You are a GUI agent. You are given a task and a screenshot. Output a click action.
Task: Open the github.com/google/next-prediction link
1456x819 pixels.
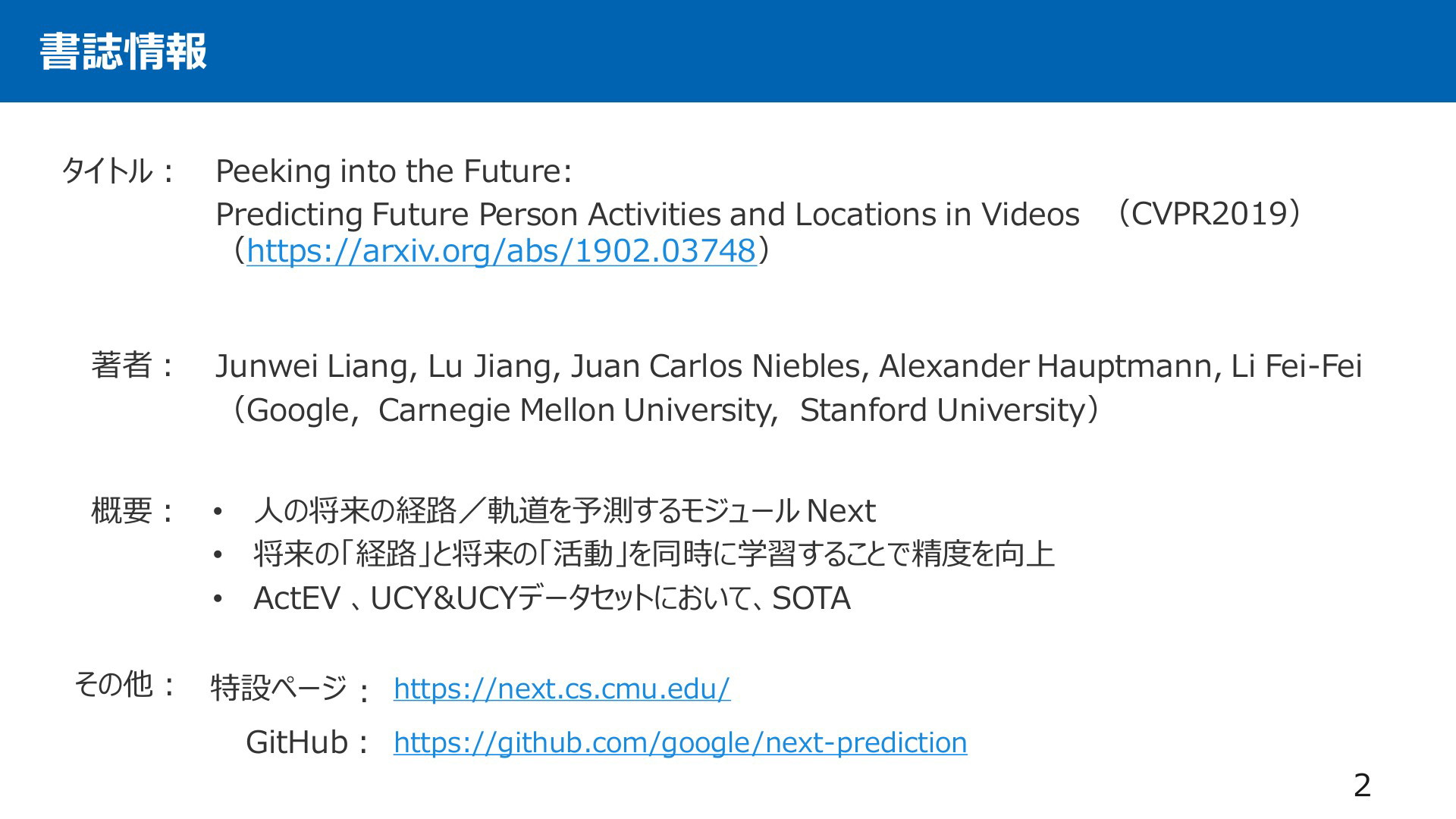click(680, 742)
